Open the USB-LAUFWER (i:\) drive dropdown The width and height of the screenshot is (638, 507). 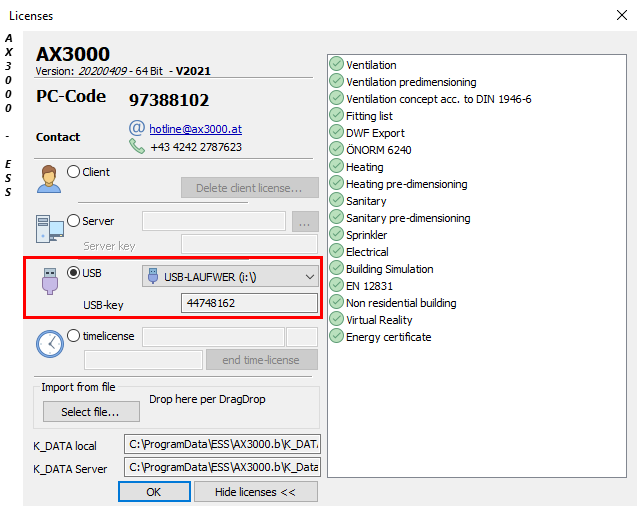click(230, 277)
